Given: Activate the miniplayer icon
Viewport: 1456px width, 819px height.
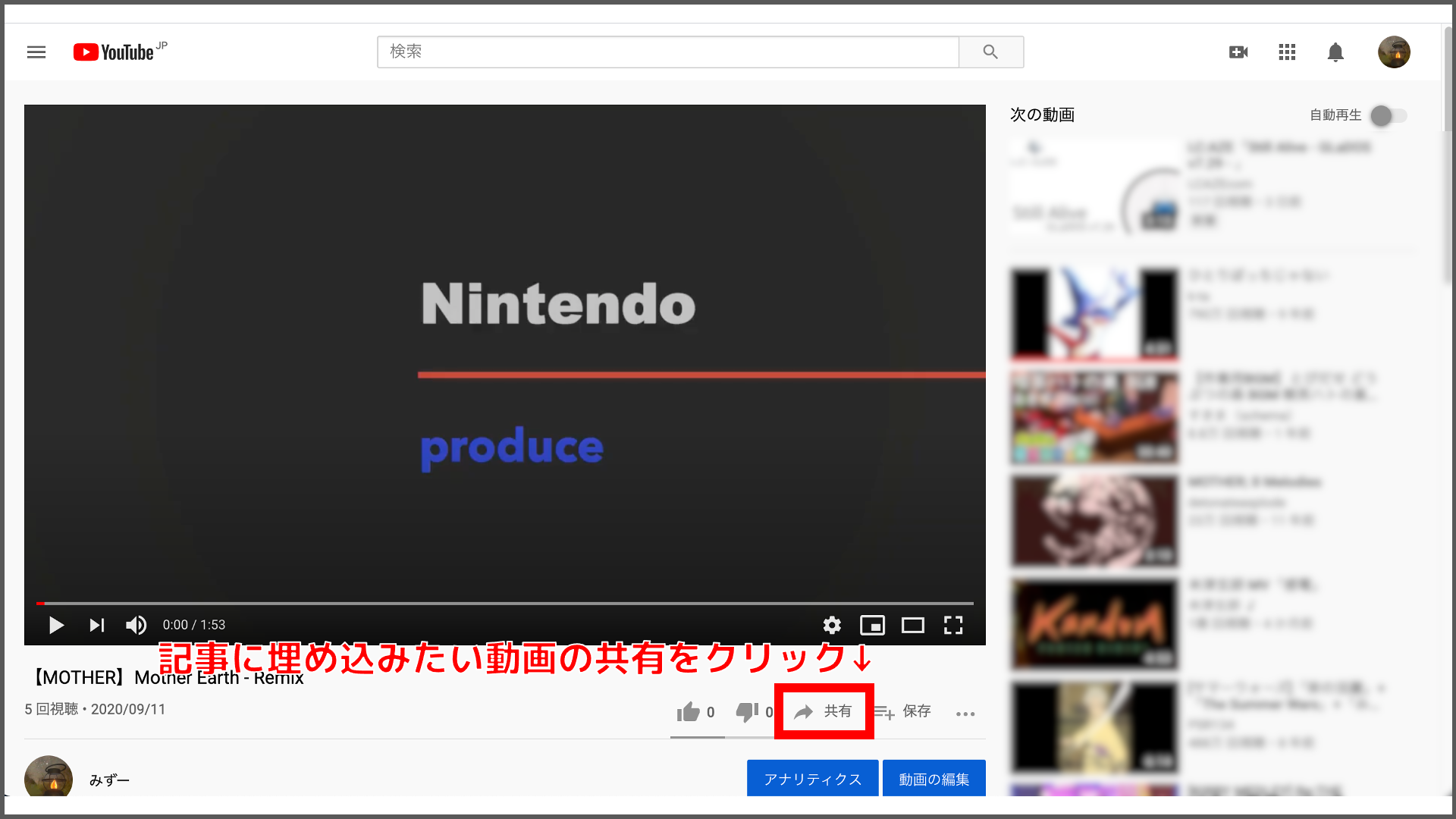Looking at the screenshot, I should 872,625.
